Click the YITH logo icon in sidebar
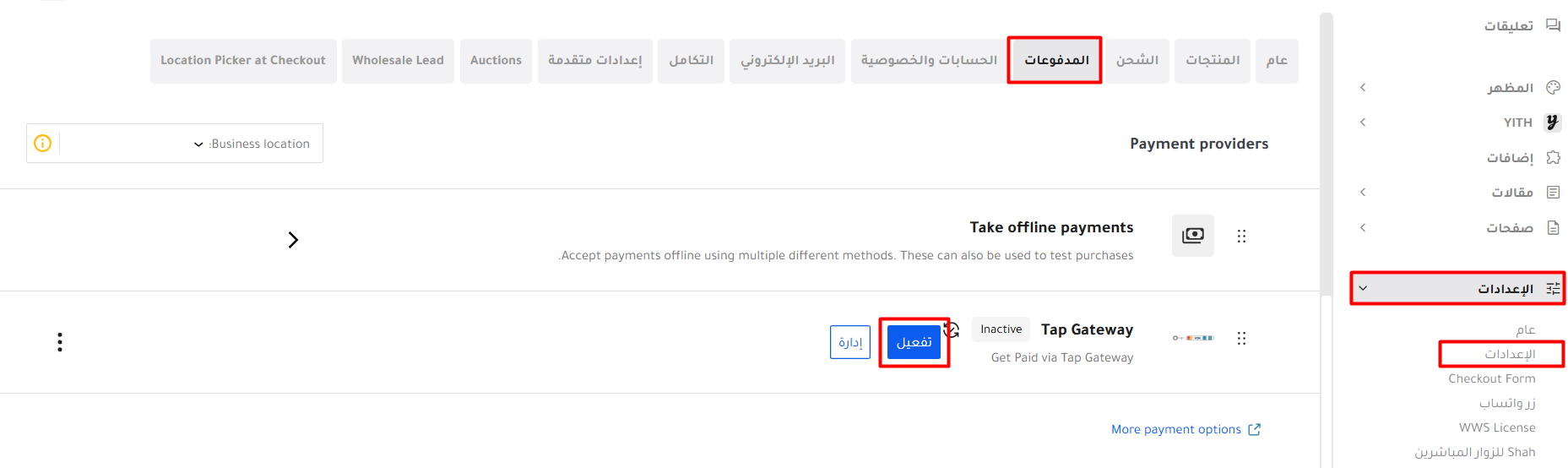 coord(1552,122)
